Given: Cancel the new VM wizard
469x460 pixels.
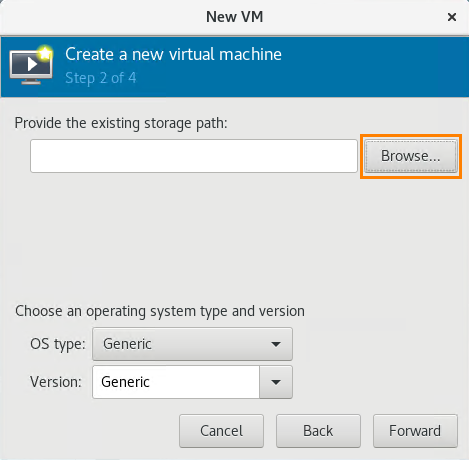Looking at the screenshot, I should pyautogui.click(x=221, y=431).
